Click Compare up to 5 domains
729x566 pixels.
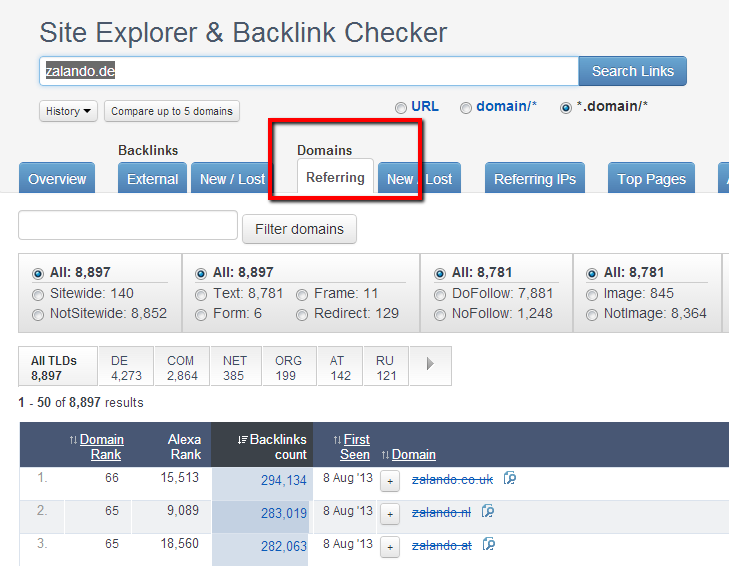(172, 111)
